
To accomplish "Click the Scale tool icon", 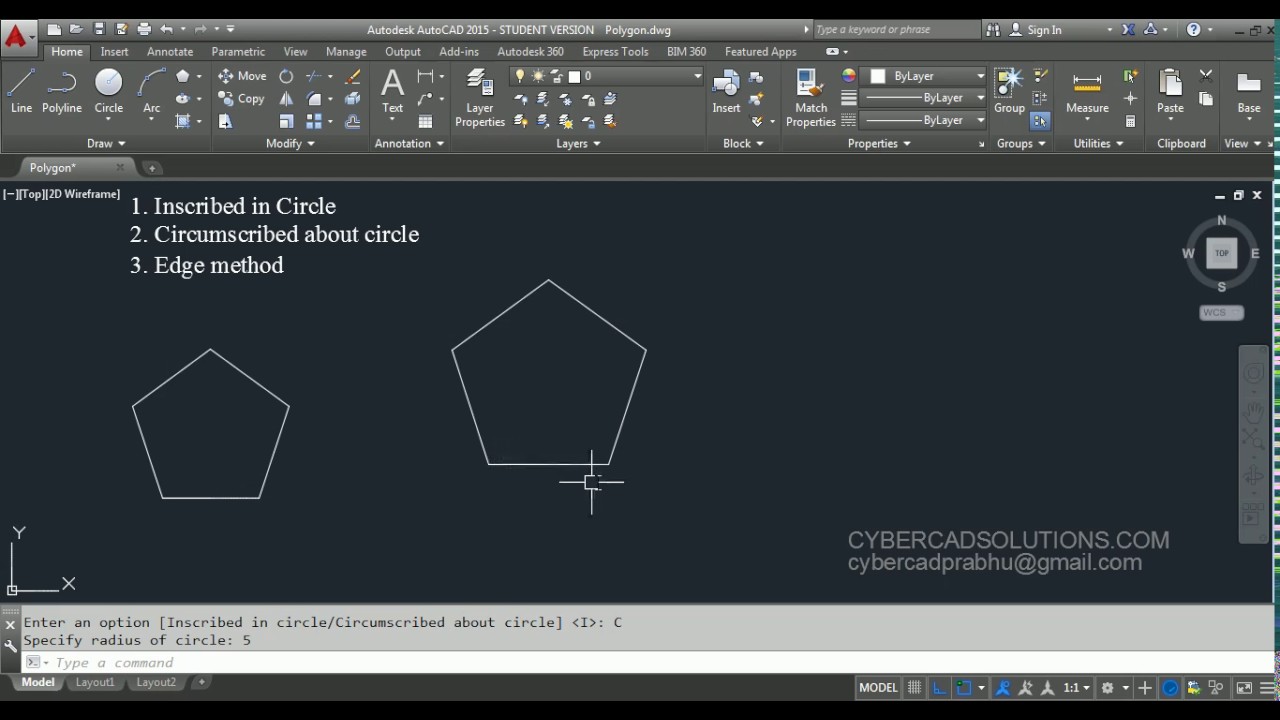I will point(286,121).
